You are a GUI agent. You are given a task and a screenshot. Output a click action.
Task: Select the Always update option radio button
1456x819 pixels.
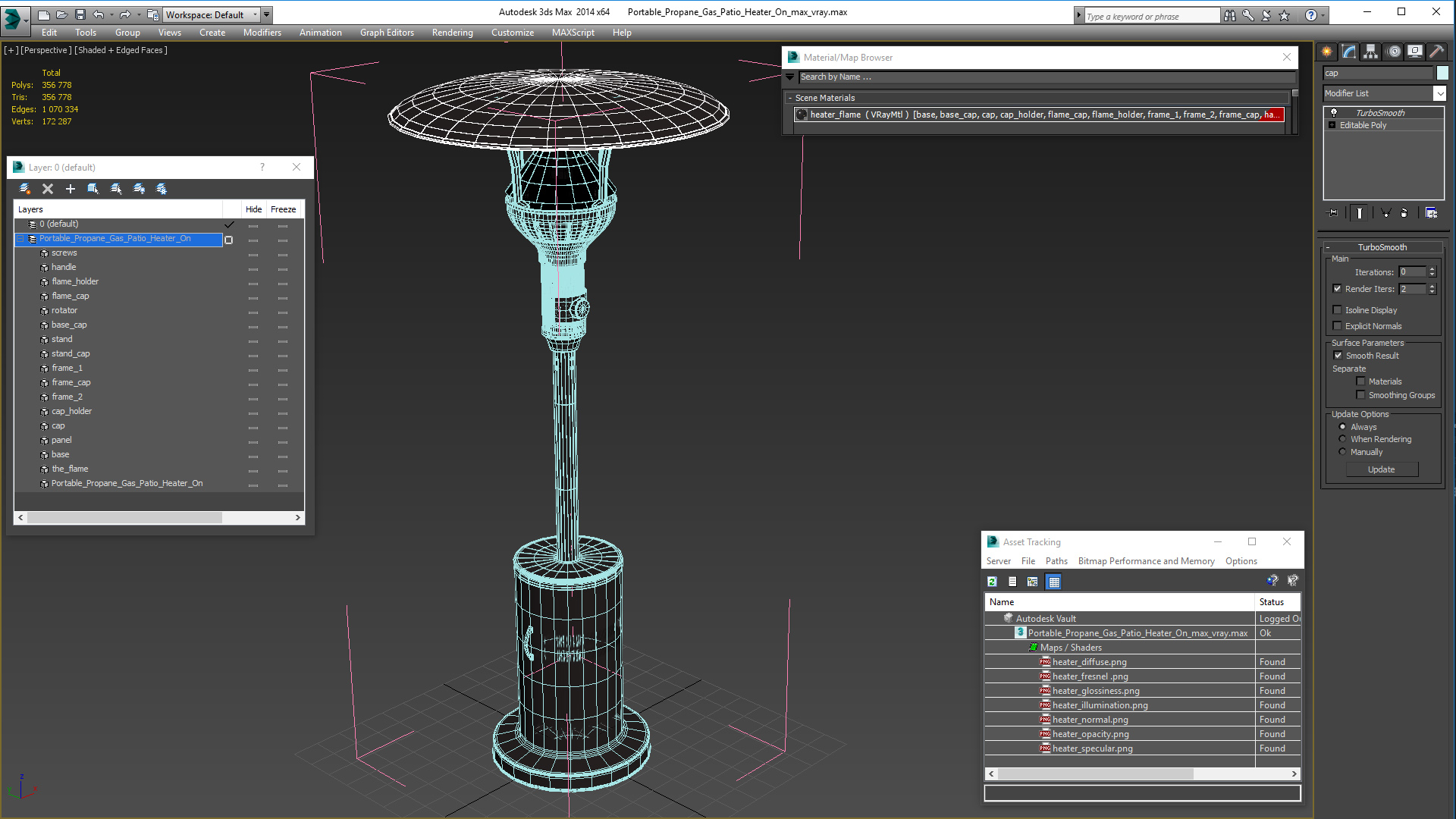point(1342,426)
